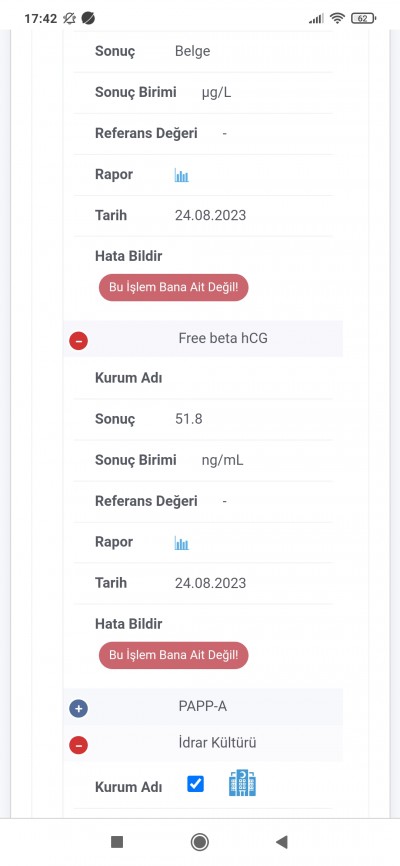Tap the 51.8 result value

click(x=189, y=419)
